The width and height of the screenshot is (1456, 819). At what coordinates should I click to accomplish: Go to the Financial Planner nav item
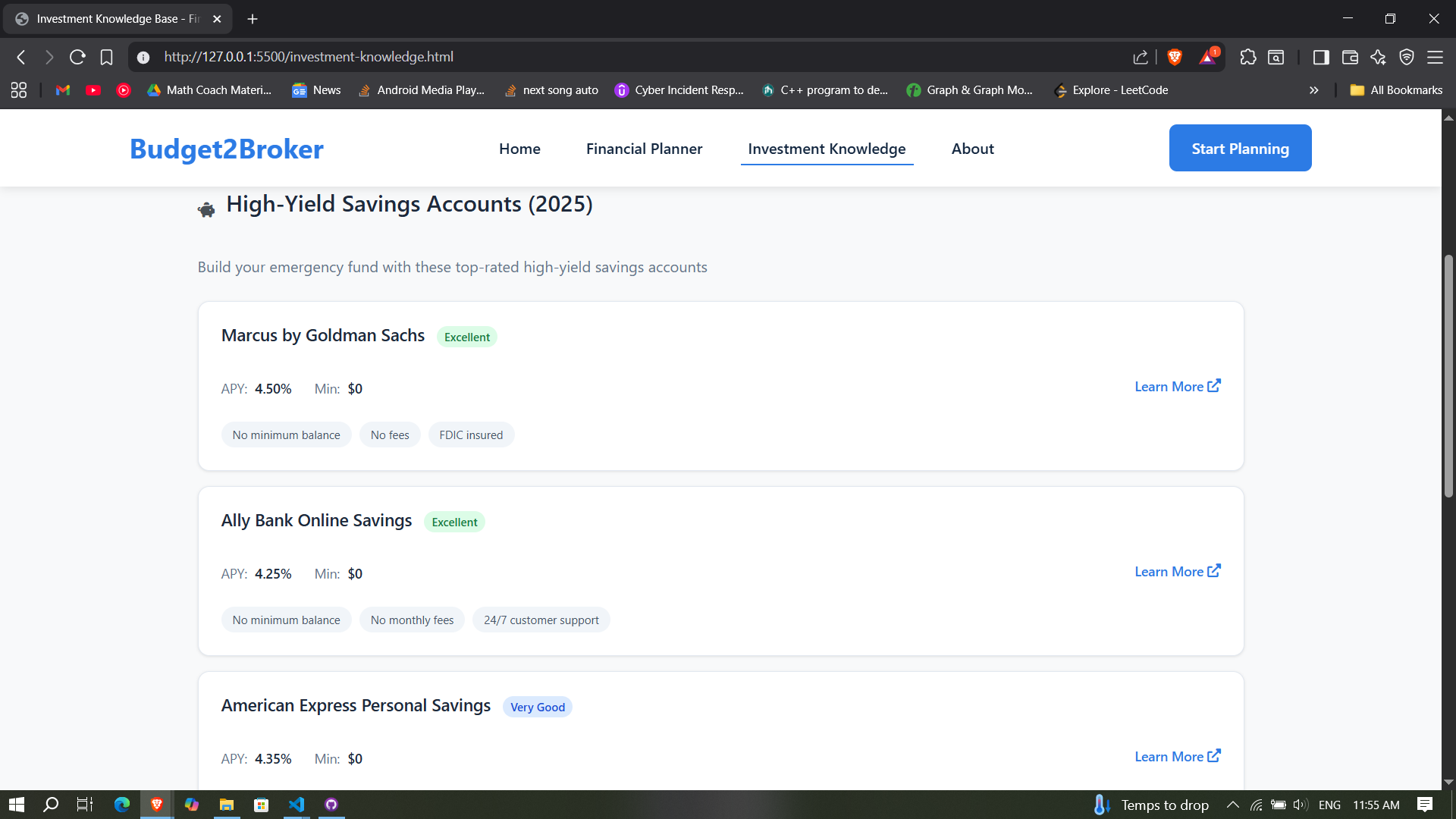644,149
